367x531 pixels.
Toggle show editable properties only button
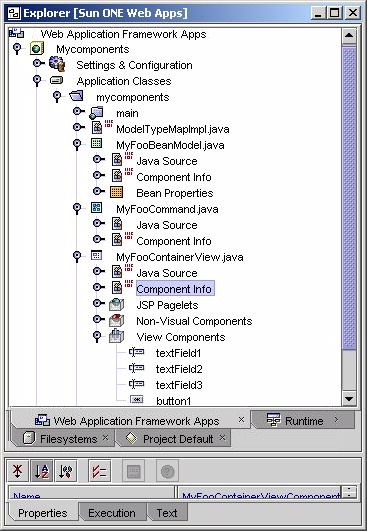pyautogui.click(x=99, y=470)
